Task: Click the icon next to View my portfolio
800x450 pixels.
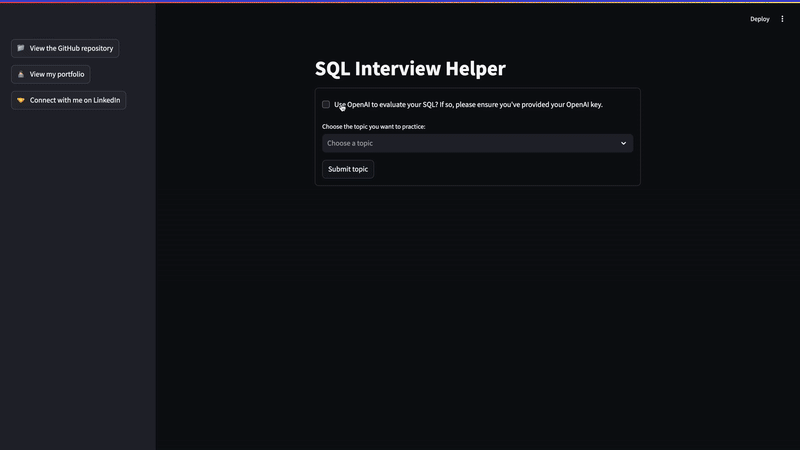Action: point(21,74)
